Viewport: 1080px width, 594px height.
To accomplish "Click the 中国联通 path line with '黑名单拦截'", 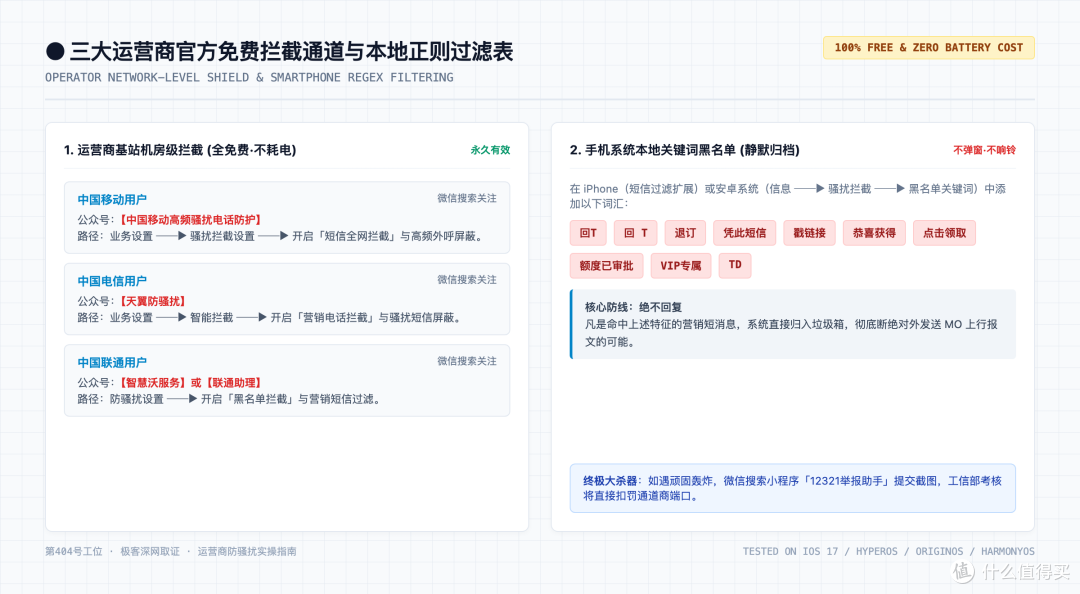I will [230, 399].
